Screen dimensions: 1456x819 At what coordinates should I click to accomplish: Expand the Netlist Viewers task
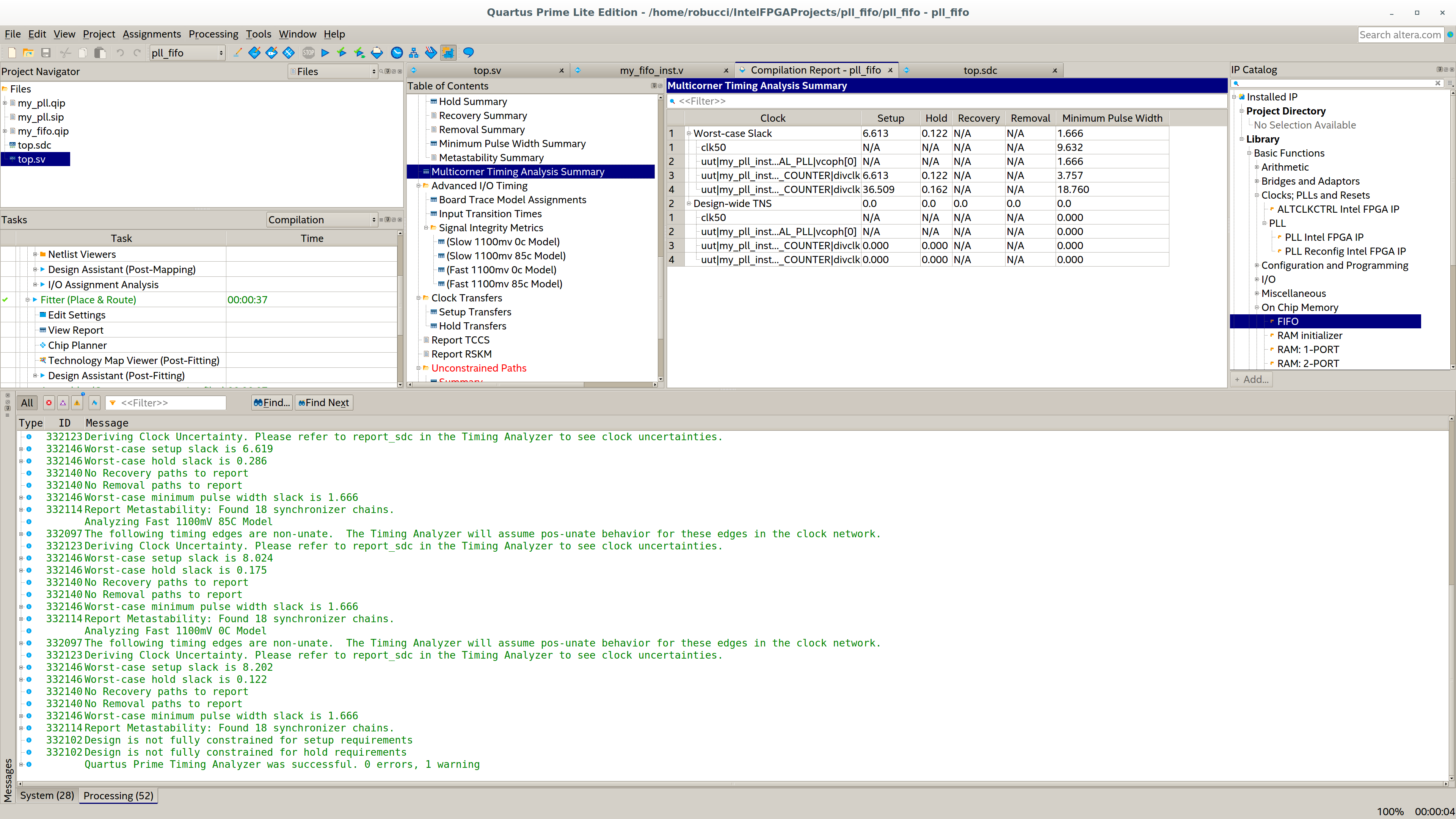pos(35,254)
